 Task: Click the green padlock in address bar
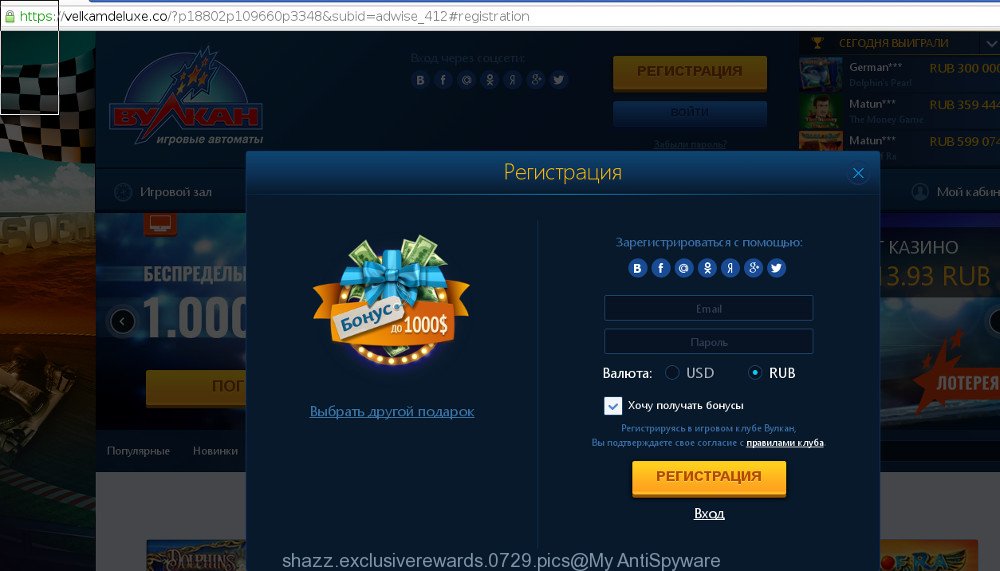pos(10,16)
